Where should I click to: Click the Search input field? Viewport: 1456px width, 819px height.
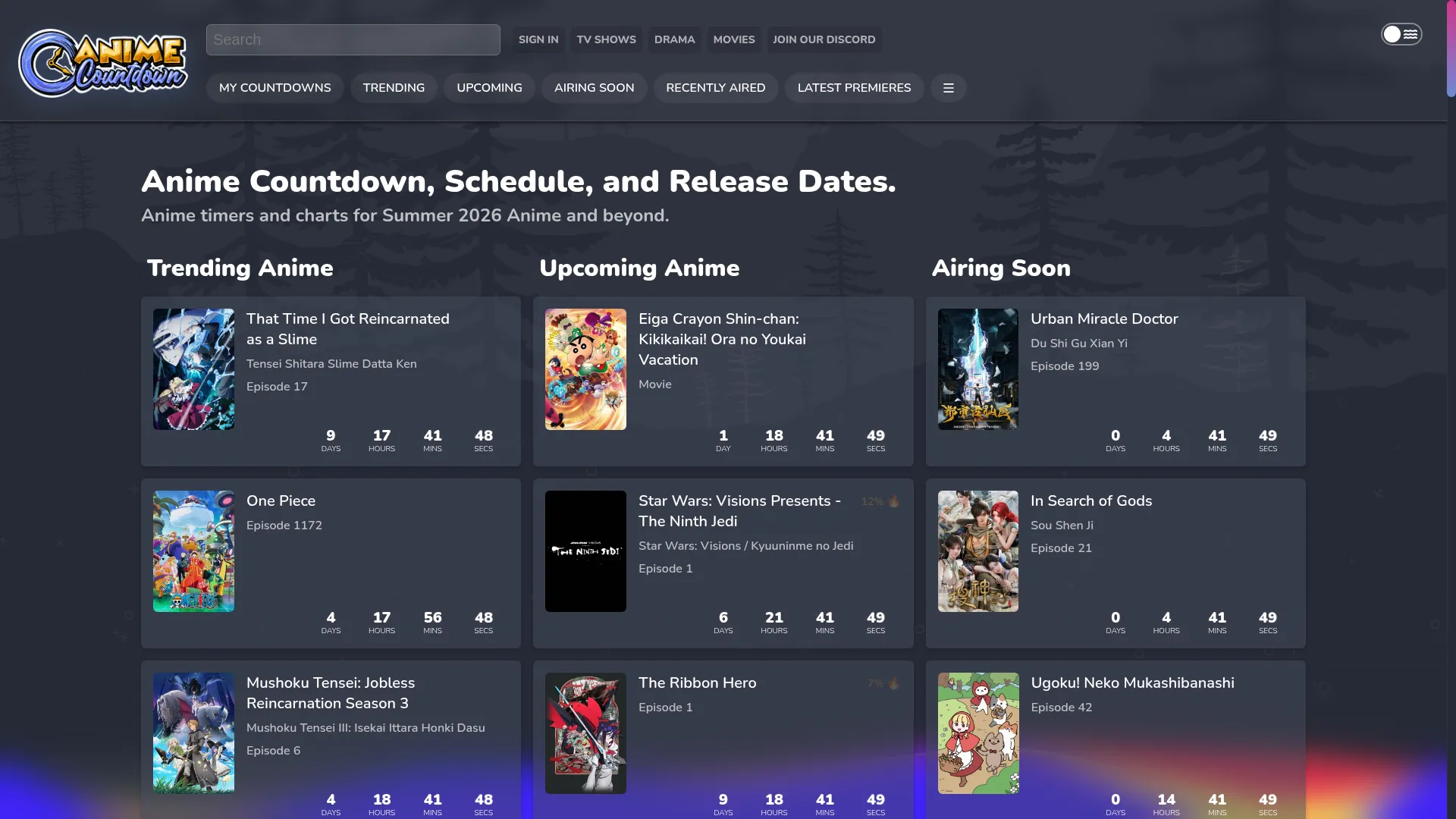pyautogui.click(x=353, y=39)
